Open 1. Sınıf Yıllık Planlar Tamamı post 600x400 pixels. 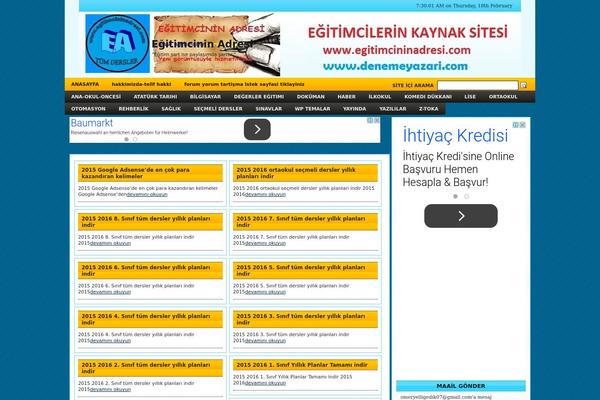click(302, 365)
